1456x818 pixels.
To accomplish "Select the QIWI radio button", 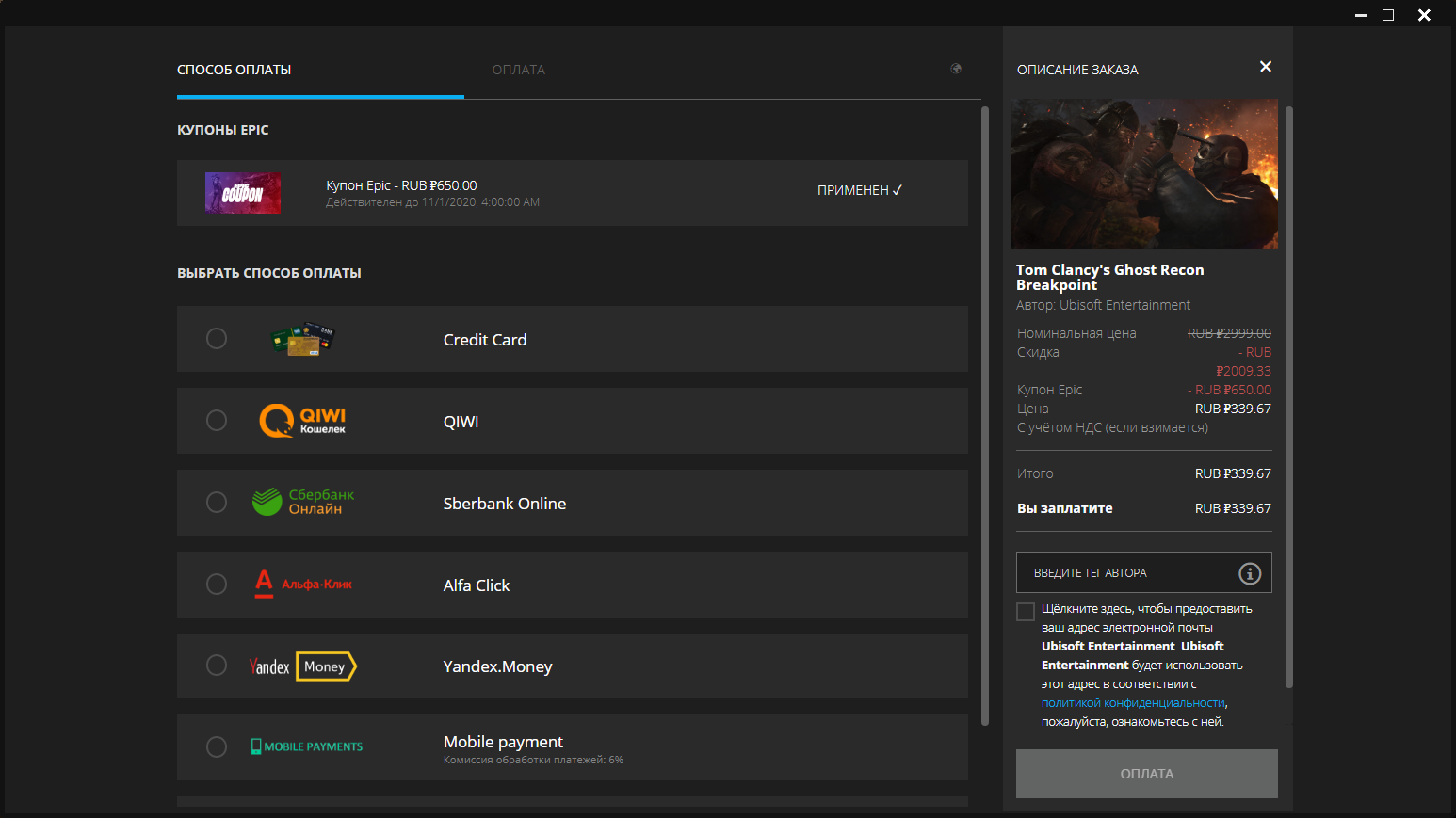I will 217,421.
